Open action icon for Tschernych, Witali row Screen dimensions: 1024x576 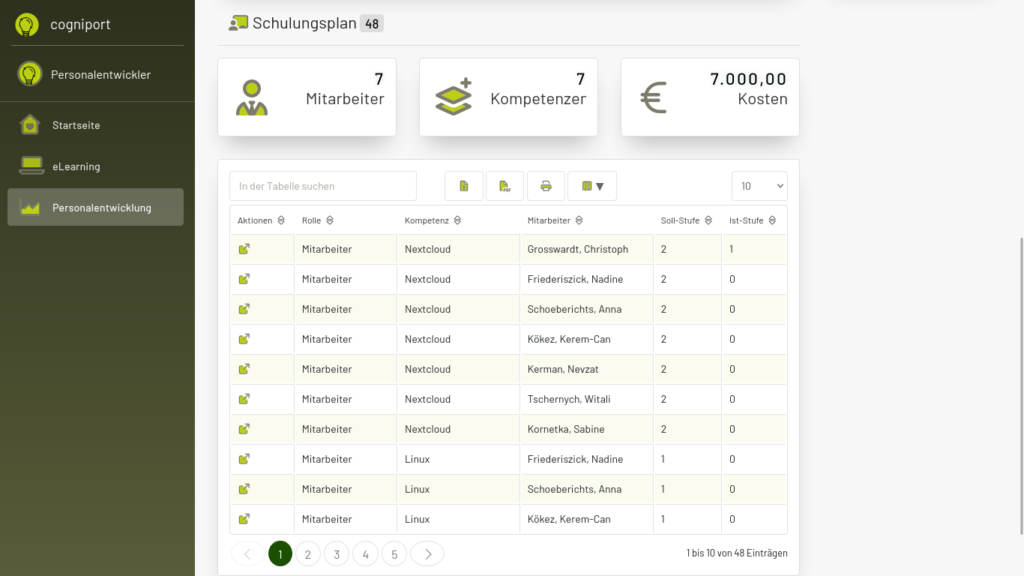pos(244,399)
